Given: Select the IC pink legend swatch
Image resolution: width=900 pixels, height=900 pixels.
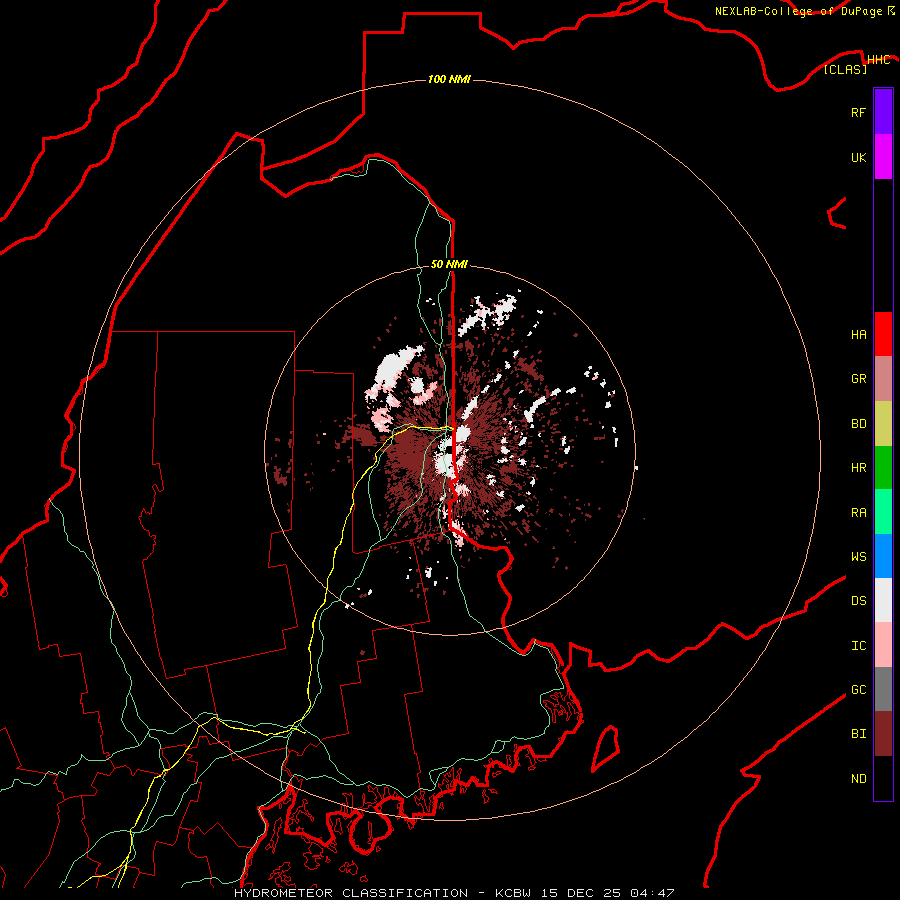Looking at the screenshot, I should [x=883, y=645].
